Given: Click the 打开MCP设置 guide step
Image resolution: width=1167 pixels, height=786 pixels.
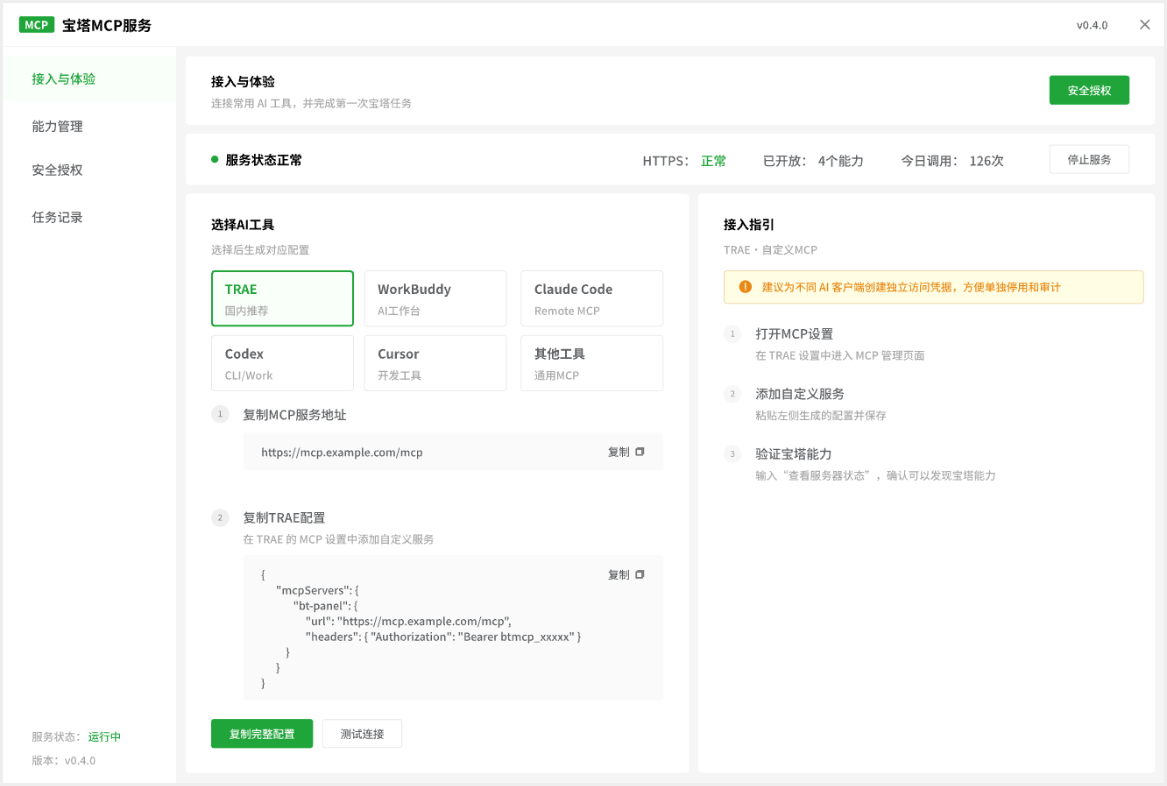Looking at the screenshot, I should pyautogui.click(x=794, y=334).
